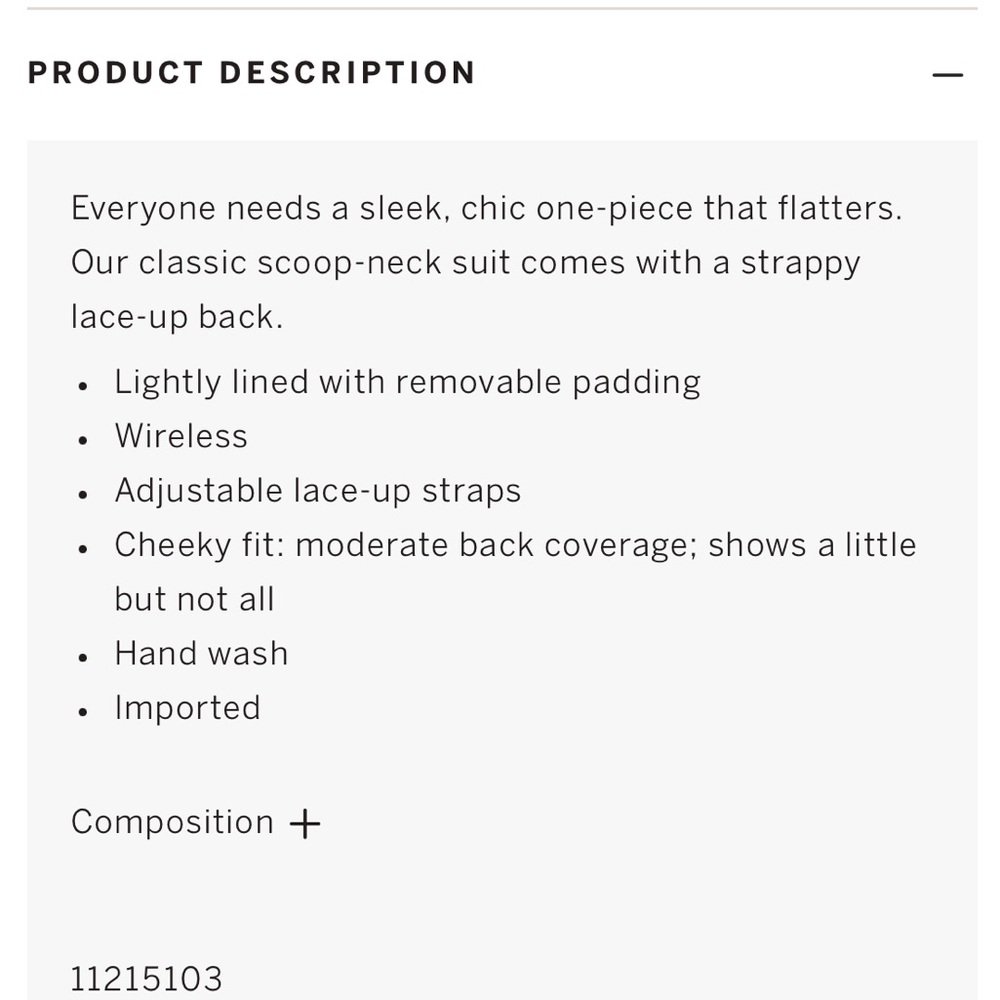Click the 'Our classic scoop-neck suit' line
Viewport: 1000px width, 1000px height.
(x=466, y=263)
